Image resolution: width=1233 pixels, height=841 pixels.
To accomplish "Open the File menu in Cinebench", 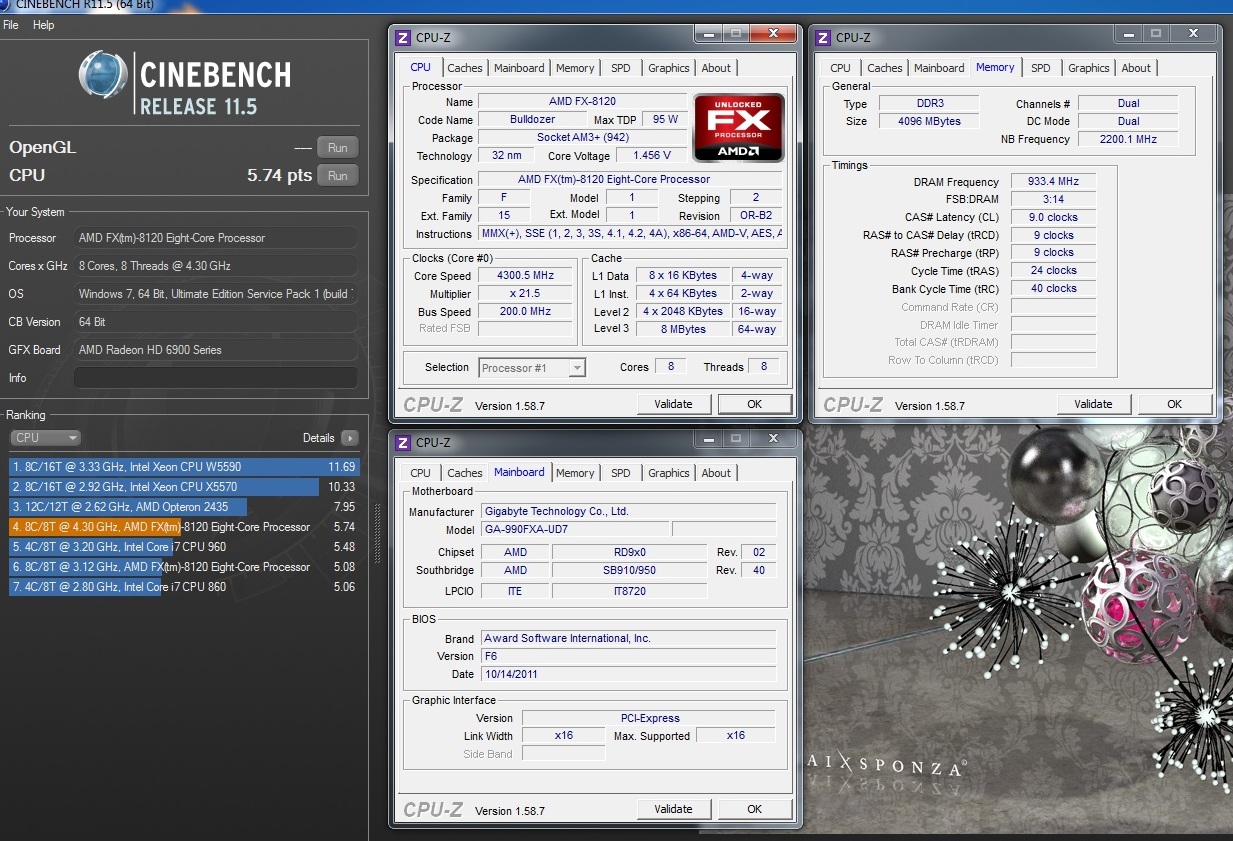I will tap(11, 25).
